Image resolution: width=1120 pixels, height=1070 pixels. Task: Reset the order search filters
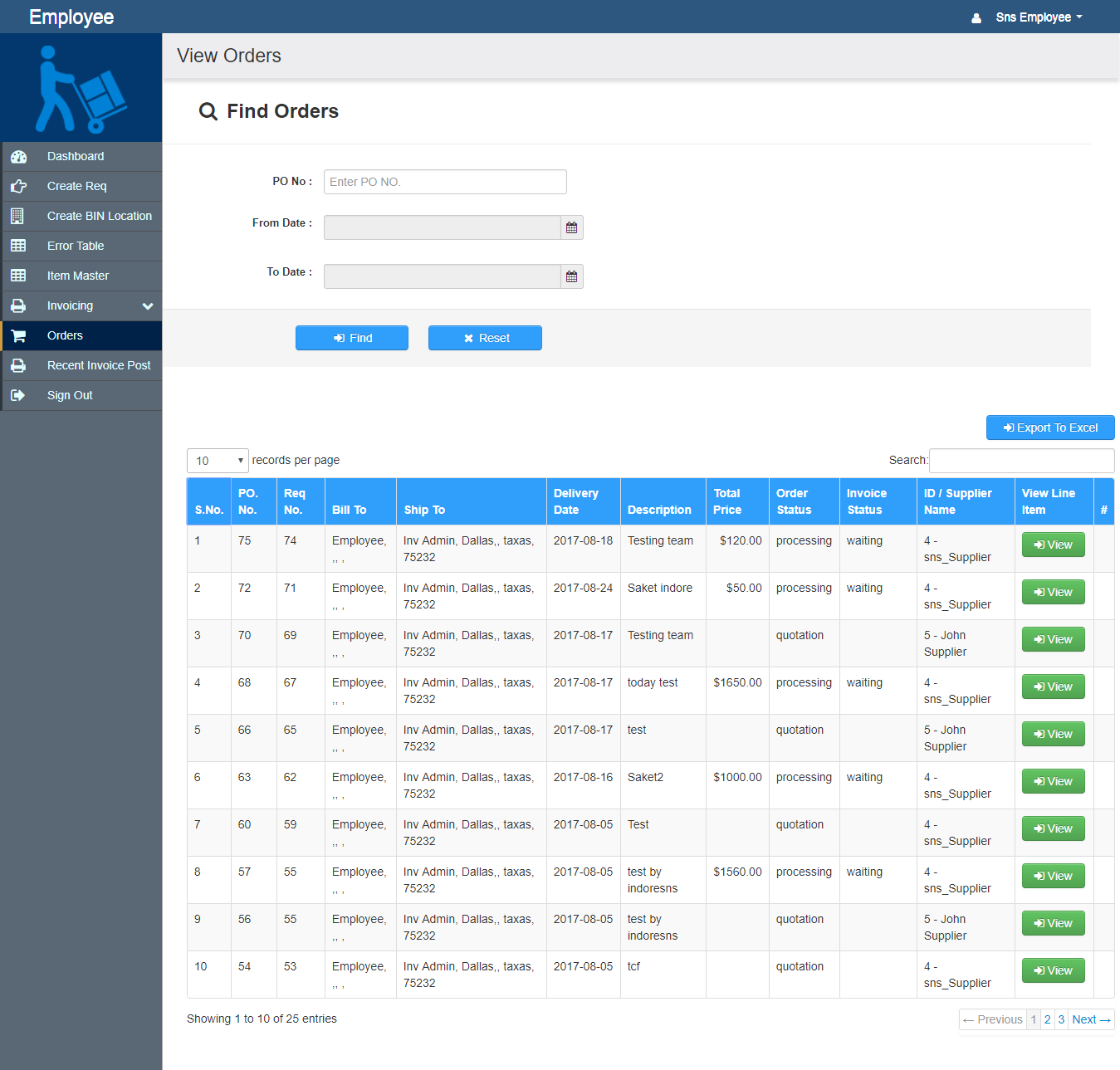(485, 338)
